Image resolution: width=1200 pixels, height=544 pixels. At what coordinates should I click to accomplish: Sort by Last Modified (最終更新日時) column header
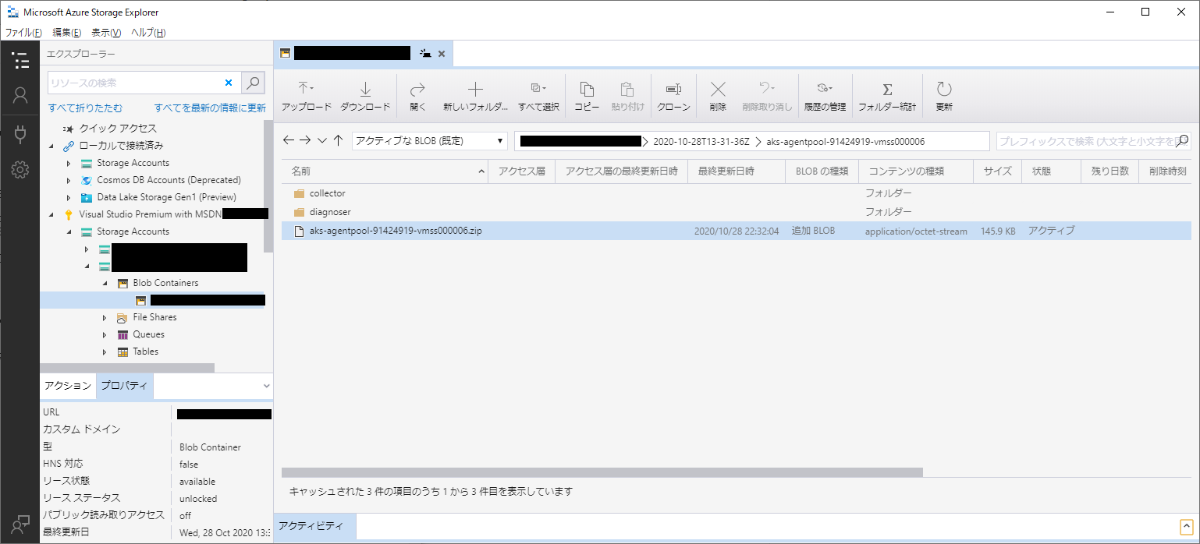click(738, 171)
